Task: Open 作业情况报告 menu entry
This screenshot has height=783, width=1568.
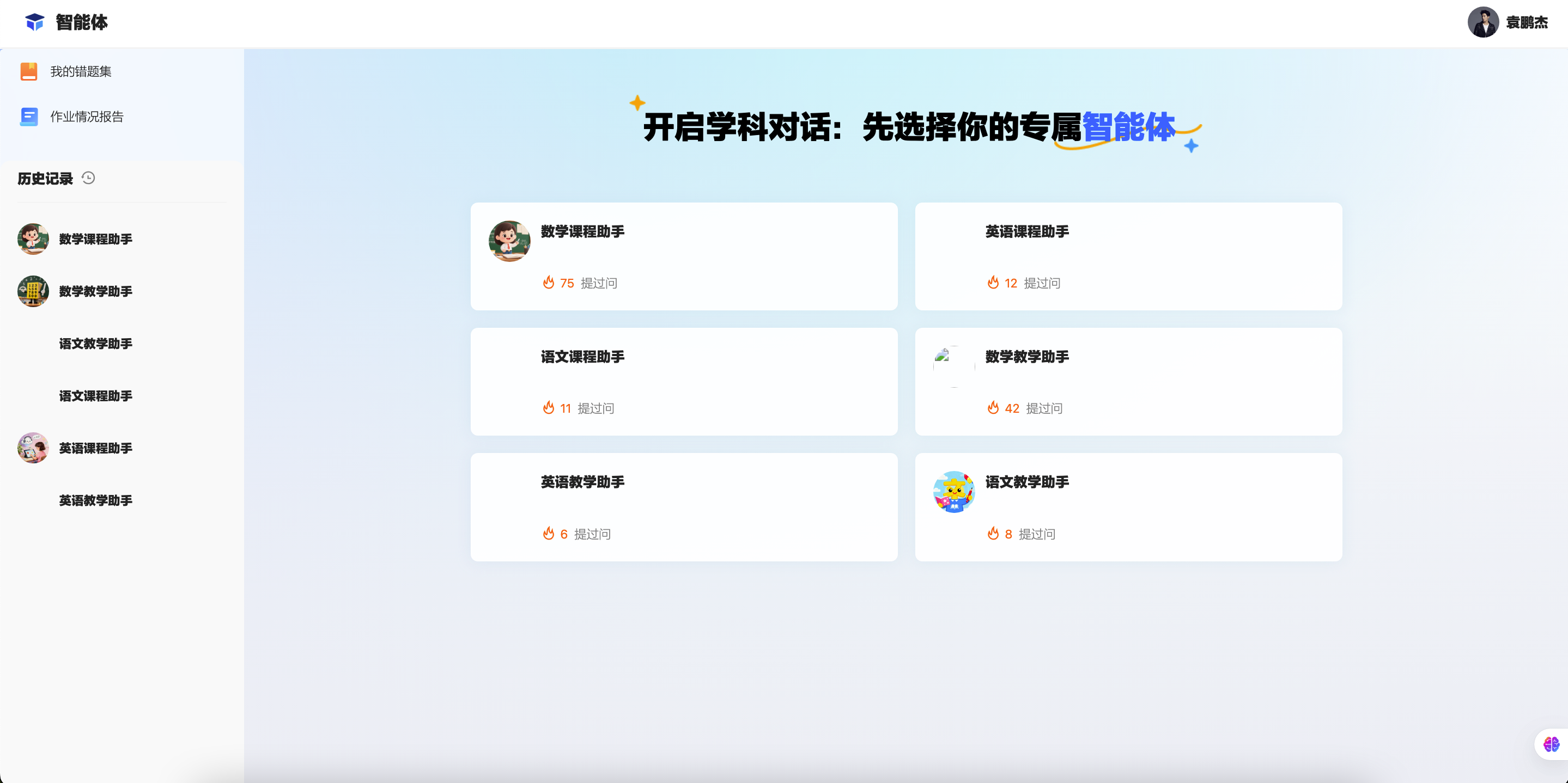Action: (87, 116)
